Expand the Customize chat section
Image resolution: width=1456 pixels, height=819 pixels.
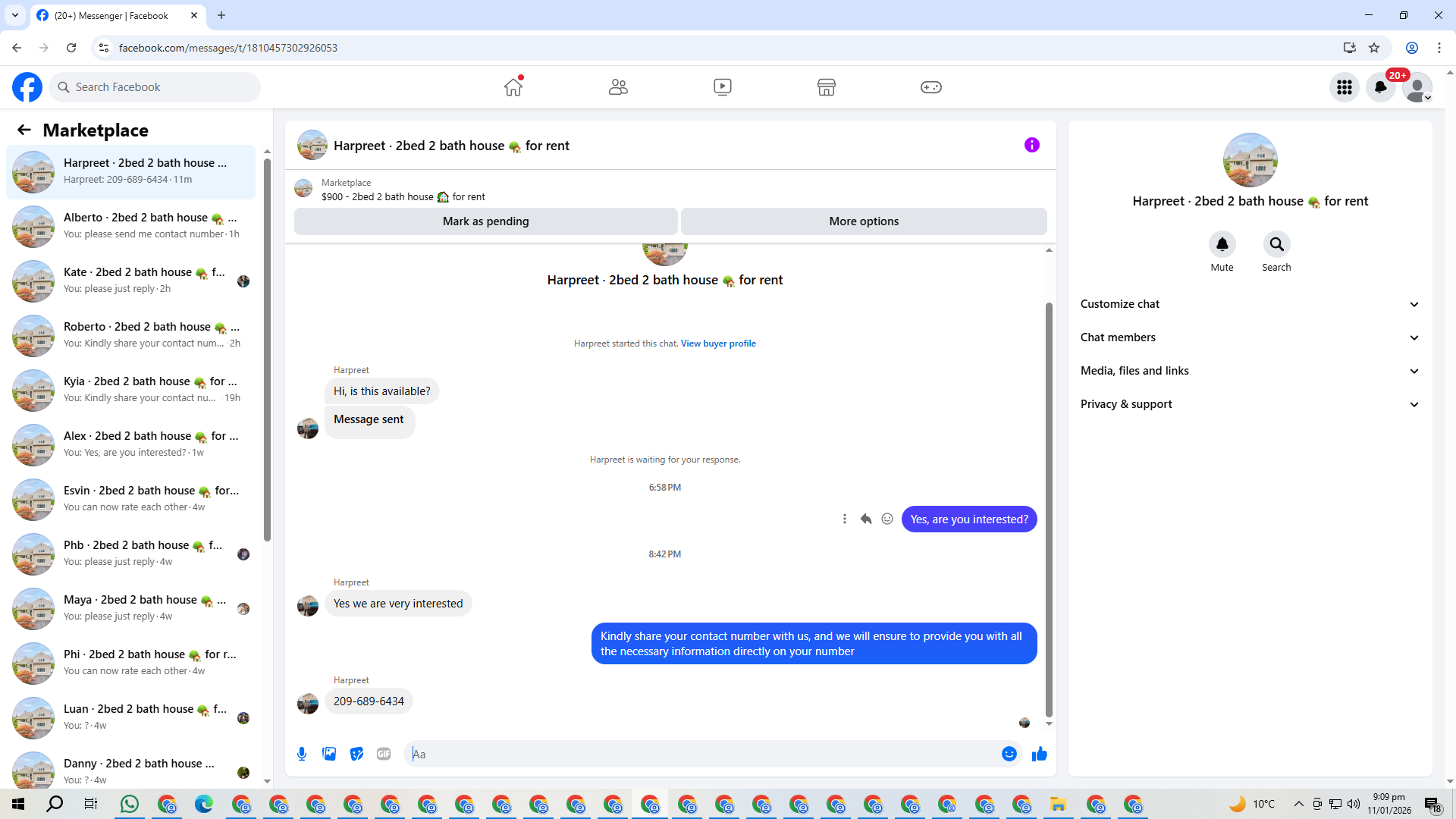1250,304
